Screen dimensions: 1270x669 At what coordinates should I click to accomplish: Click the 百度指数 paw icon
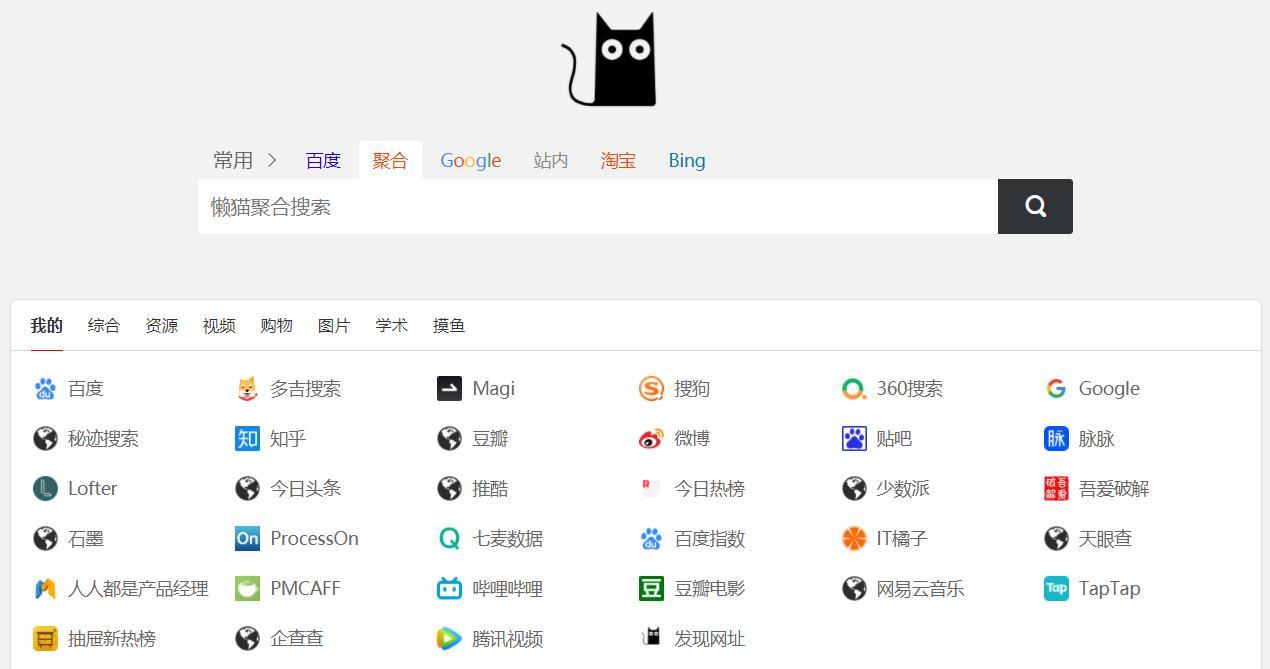click(651, 538)
